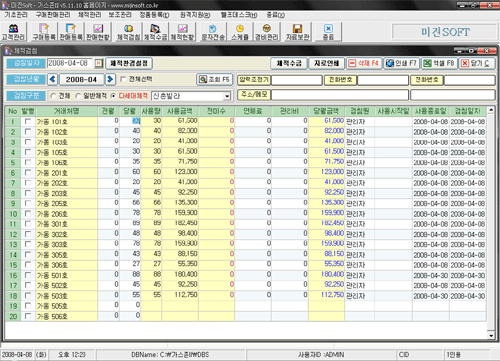Image resolution: width=500 pixels, height=361 pixels.
Task: Click the 체적수금 button in reading window
Action: point(289,63)
